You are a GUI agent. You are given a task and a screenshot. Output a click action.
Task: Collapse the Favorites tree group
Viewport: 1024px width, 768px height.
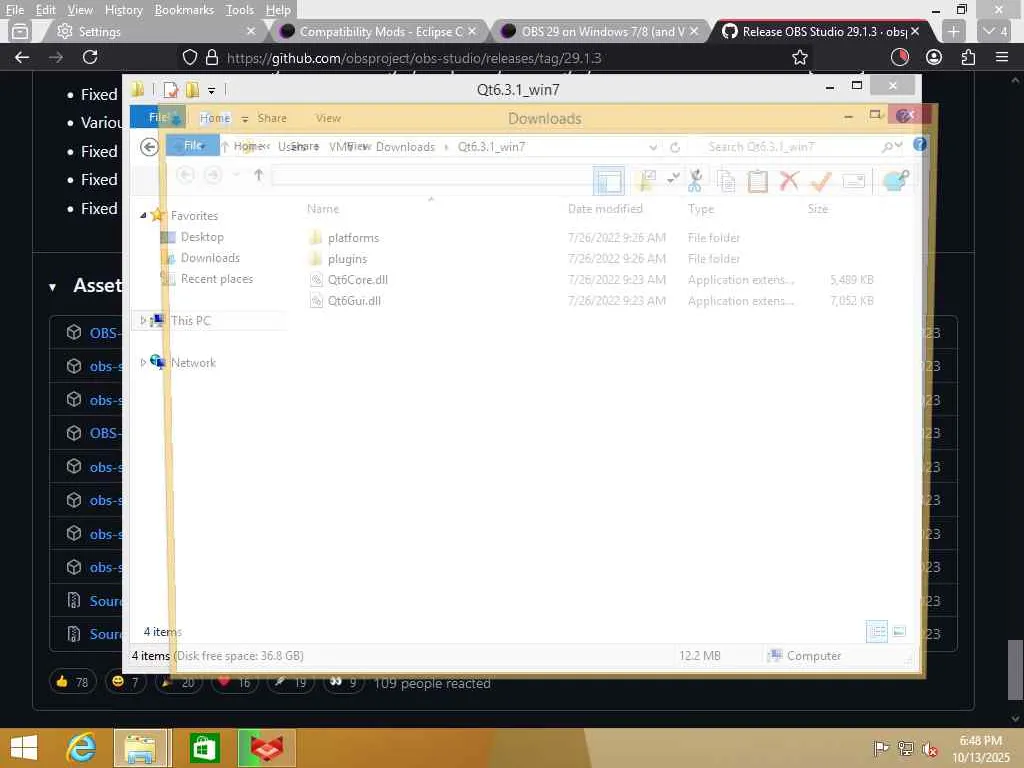(x=143, y=215)
